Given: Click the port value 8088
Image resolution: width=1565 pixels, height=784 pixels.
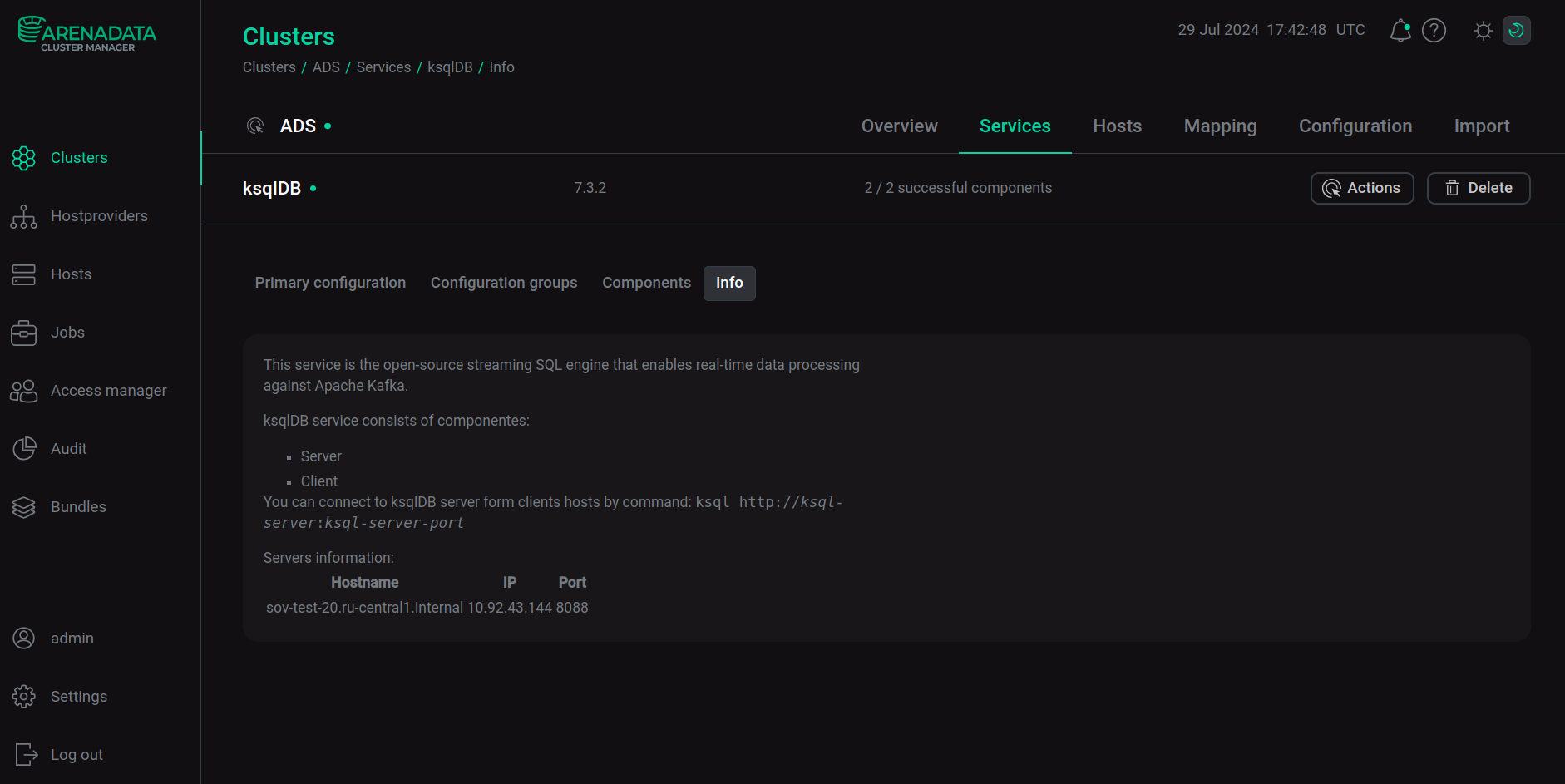Looking at the screenshot, I should (572, 609).
